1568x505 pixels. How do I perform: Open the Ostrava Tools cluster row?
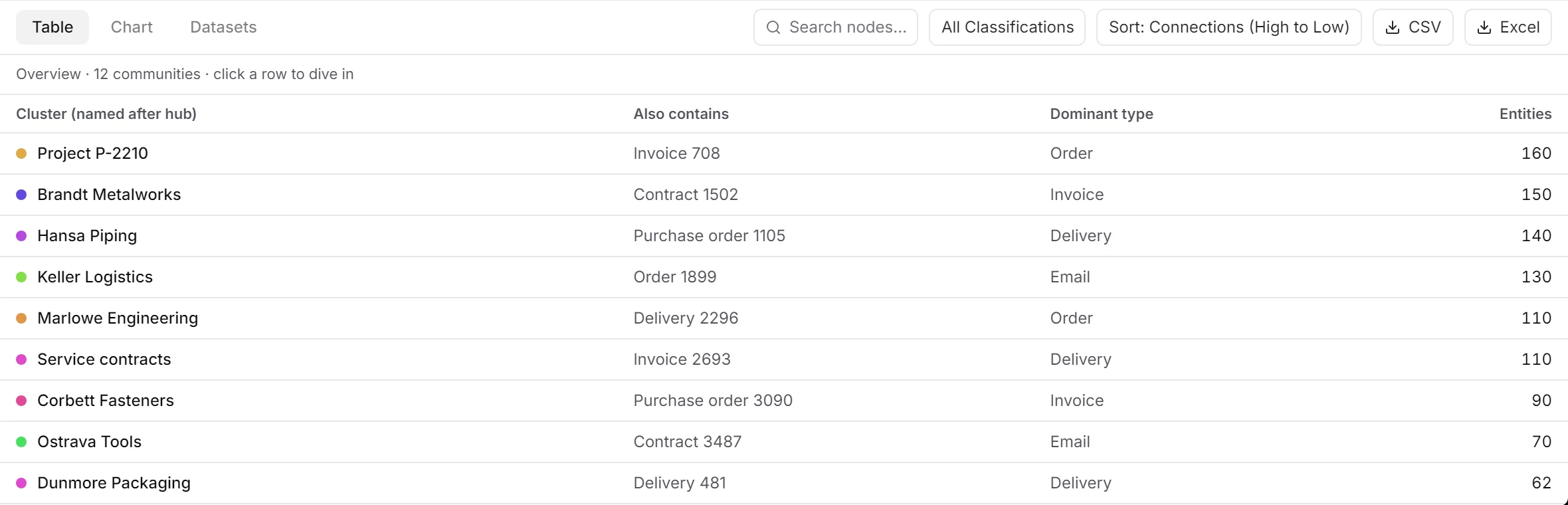pos(784,442)
